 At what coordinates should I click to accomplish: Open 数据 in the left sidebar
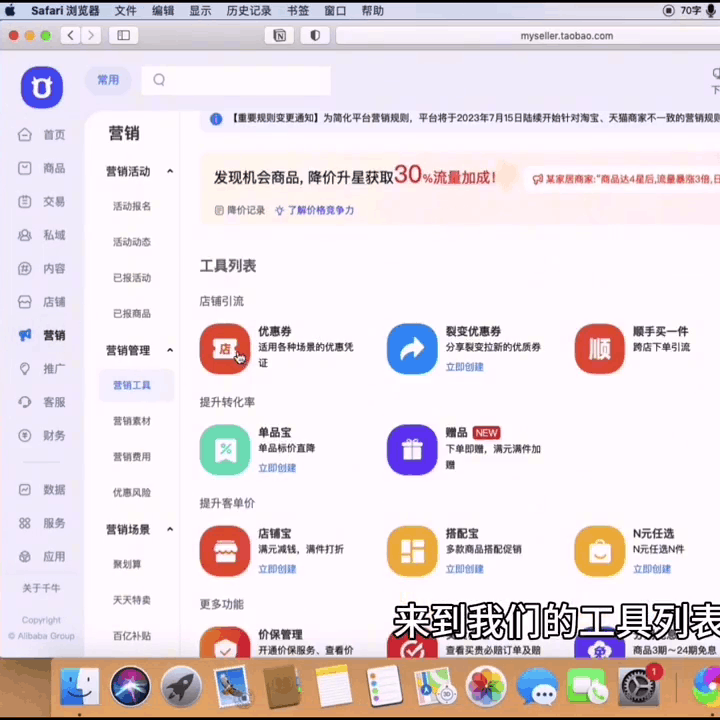(42, 490)
